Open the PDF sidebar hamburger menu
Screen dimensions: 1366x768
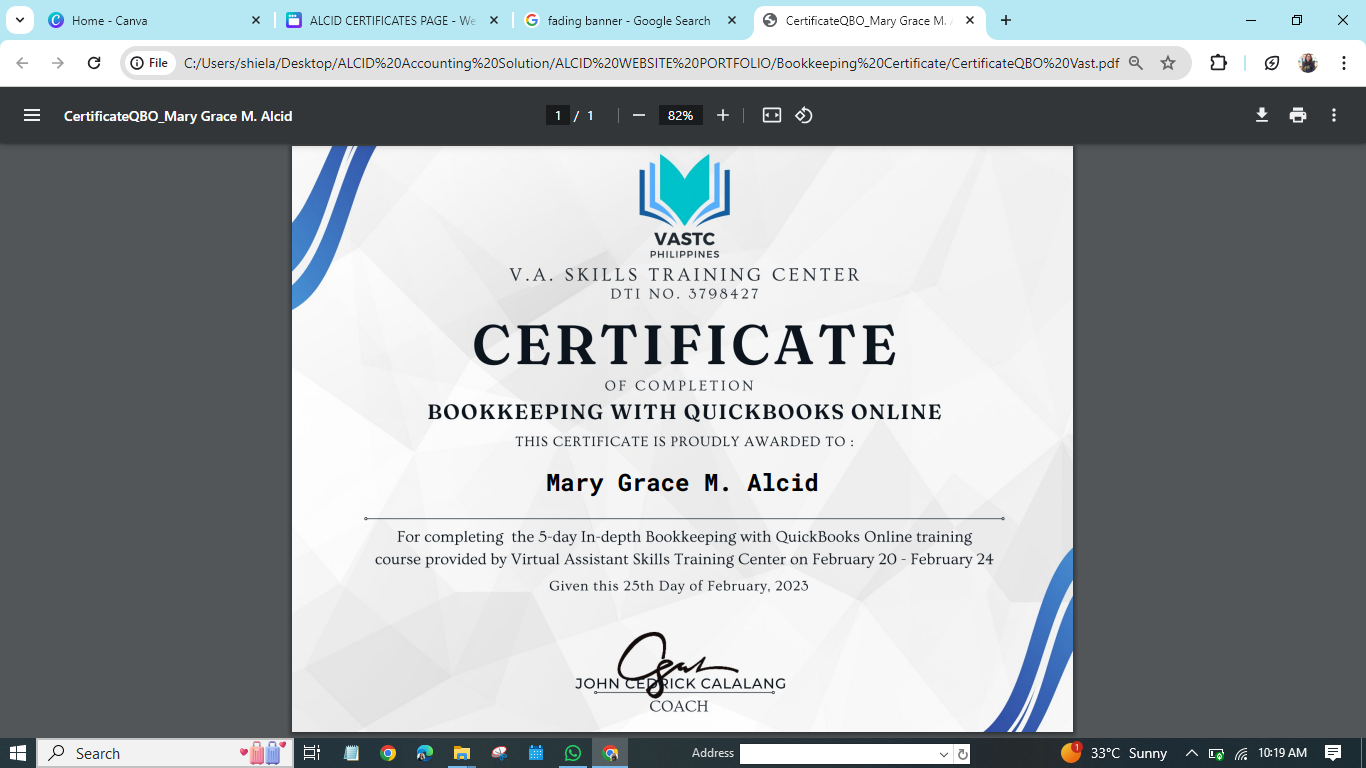32,116
